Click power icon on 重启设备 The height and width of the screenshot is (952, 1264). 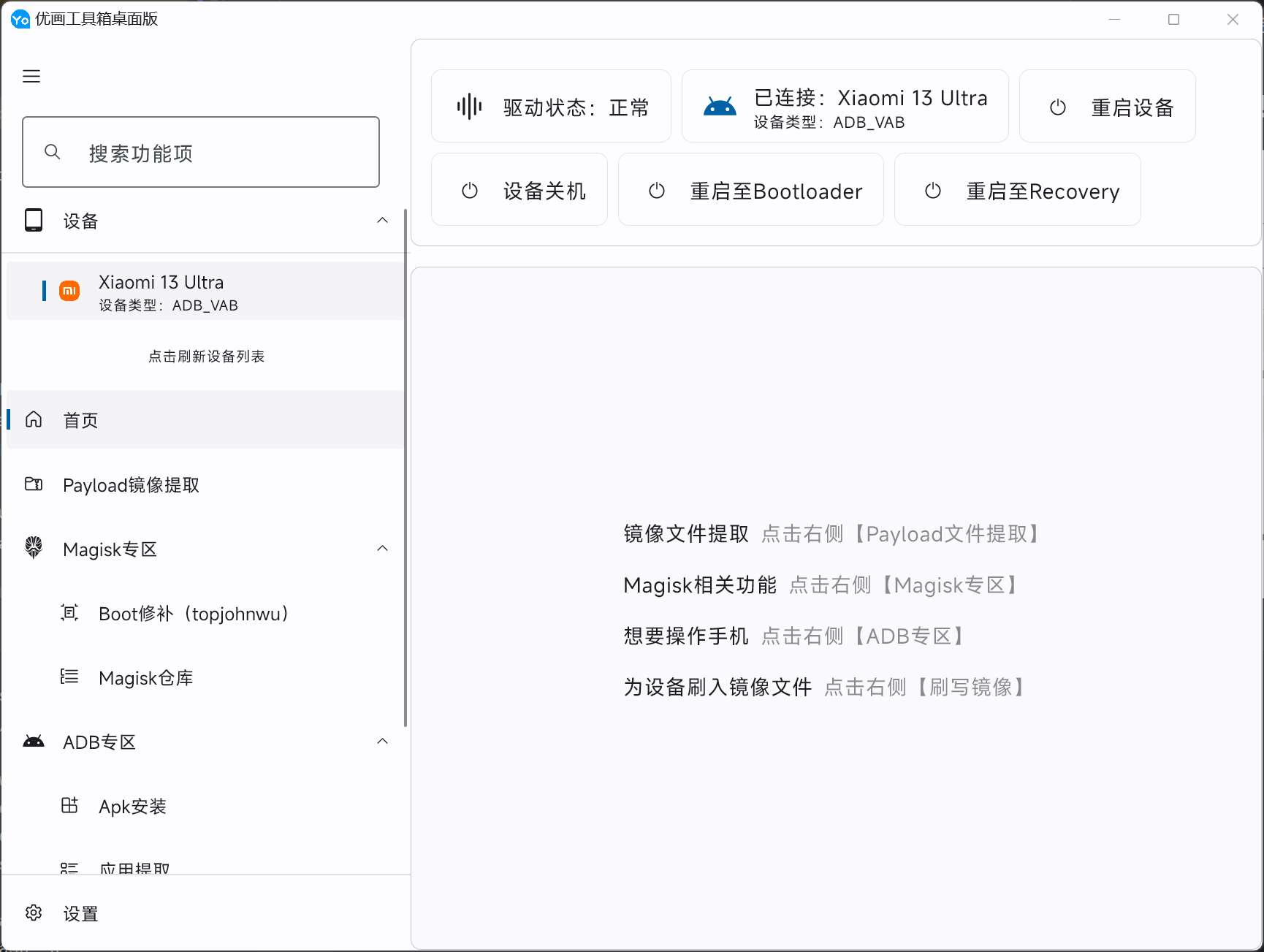pos(1058,107)
